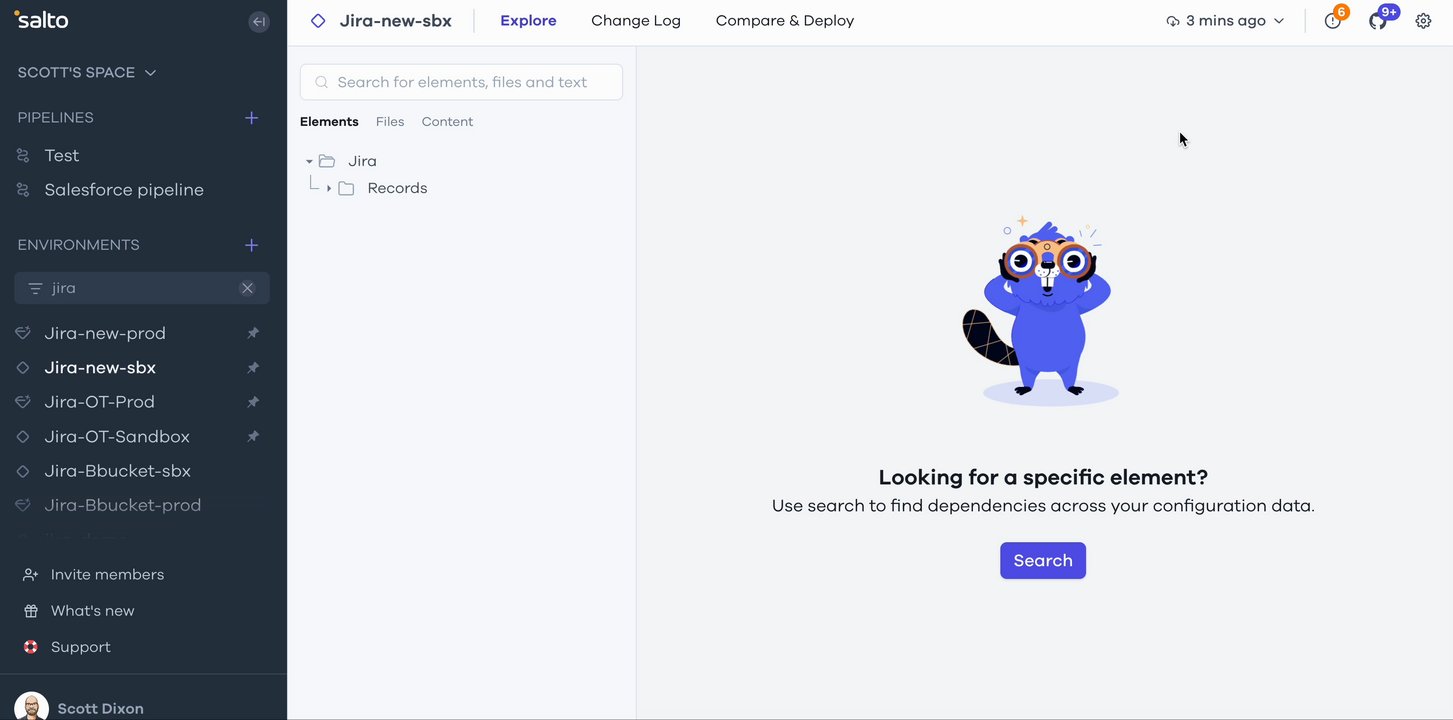Click the Invite members person icon
This screenshot has width=1453, height=720.
point(31,575)
